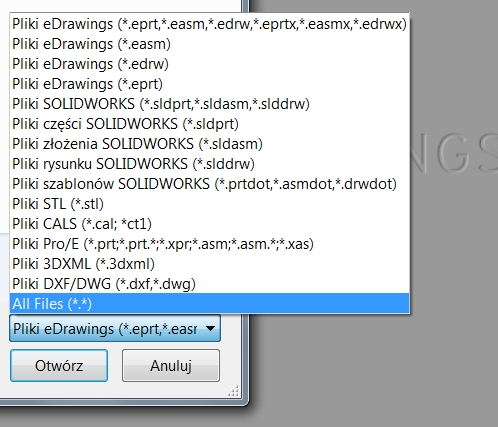Choose Pliki eDrawings (*.eprt) option

click(x=210, y=84)
